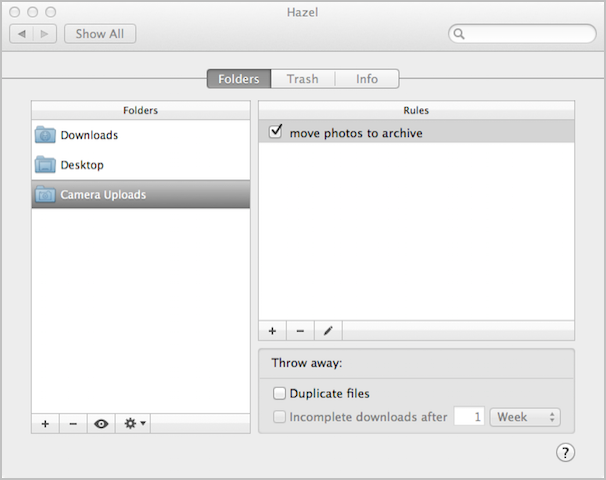
Task: Click the Rules column header
Action: pyautogui.click(x=416, y=111)
